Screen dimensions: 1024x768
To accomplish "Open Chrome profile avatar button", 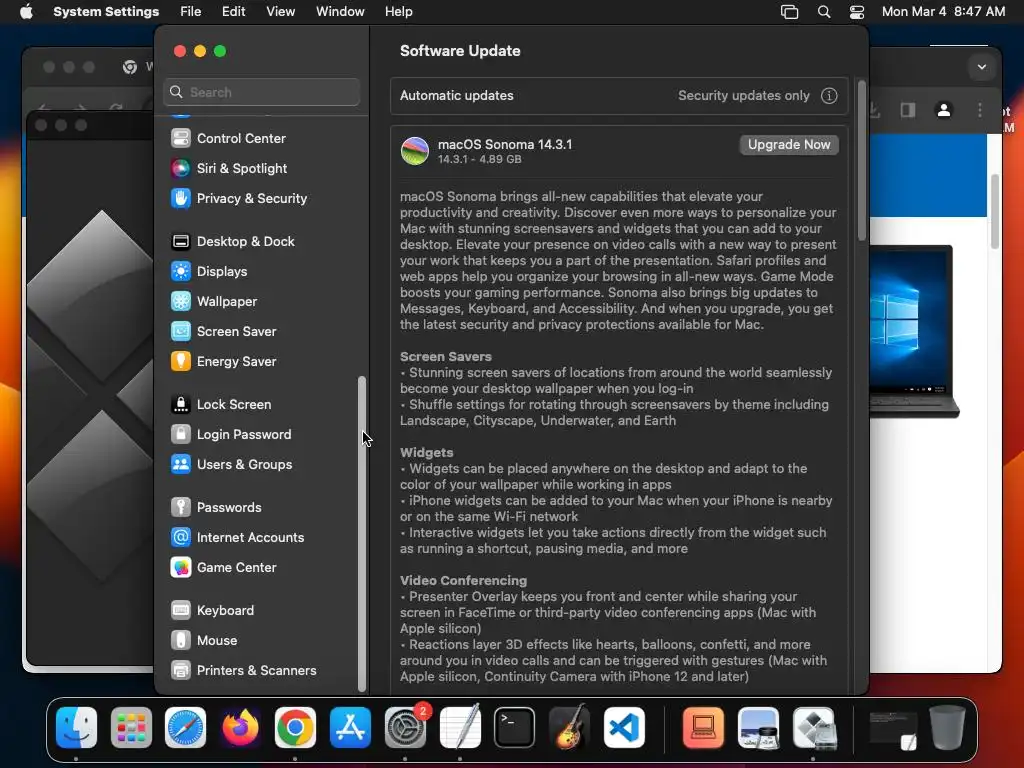I will click(943, 110).
